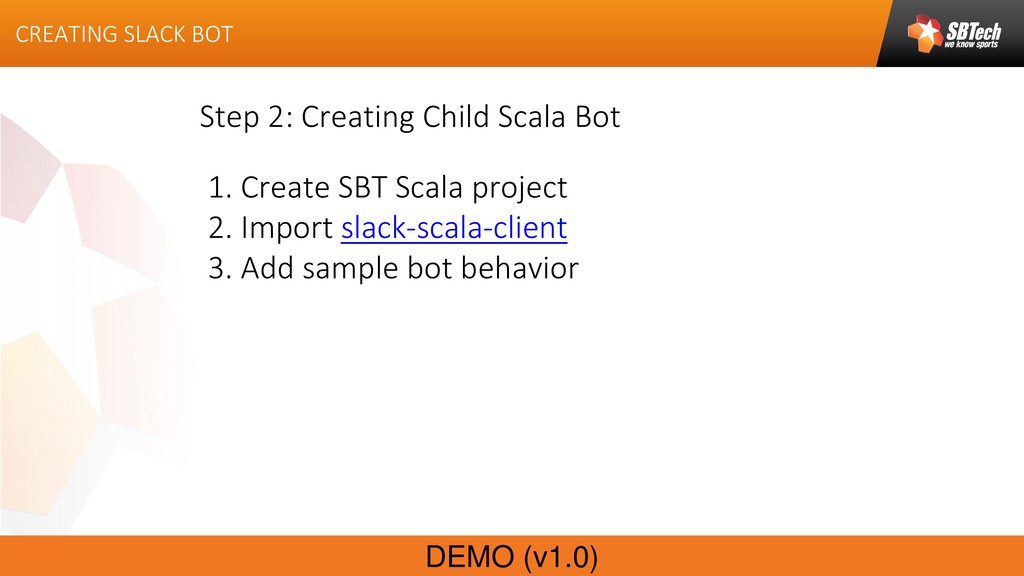Click the number '2.' list marker
Screen dimensions: 1024x576
[x=220, y=229]
